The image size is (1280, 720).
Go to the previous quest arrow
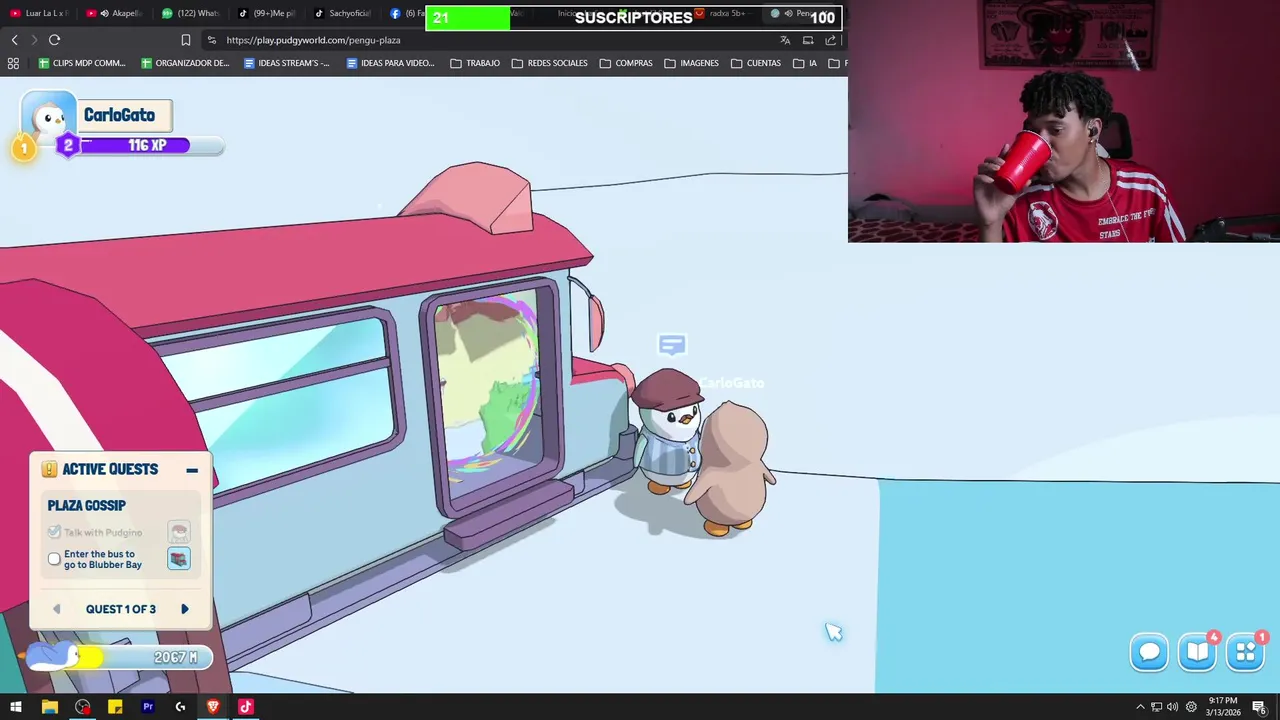(56, 609)
